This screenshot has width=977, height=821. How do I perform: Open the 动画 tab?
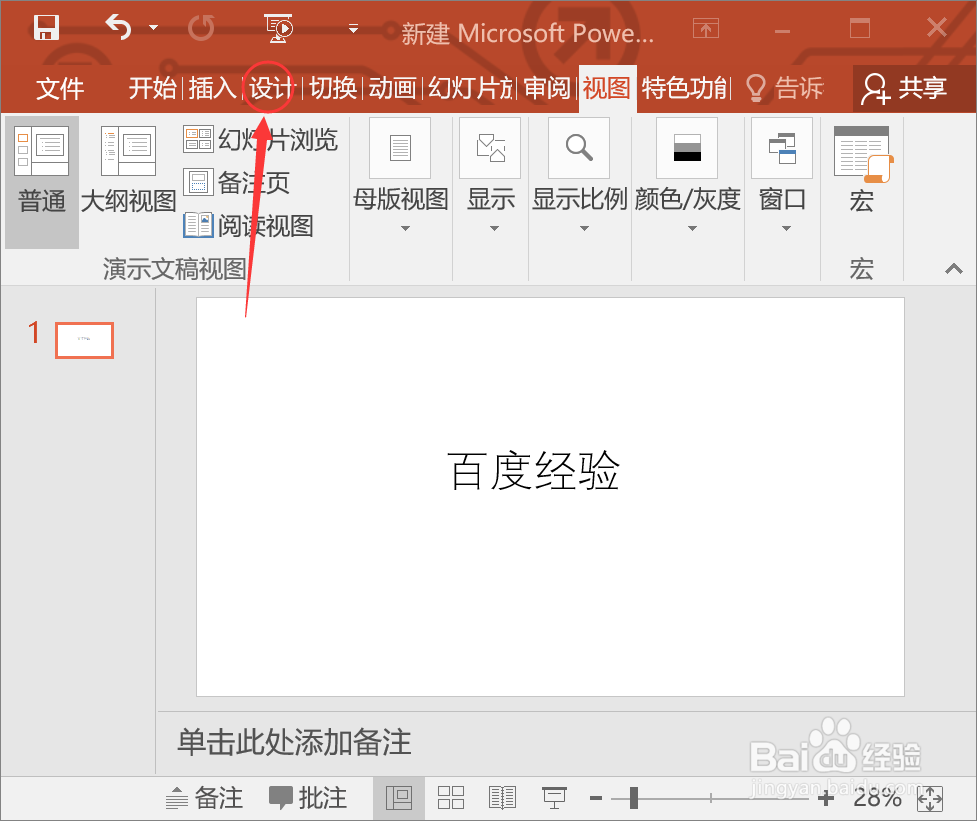(393, 88)
